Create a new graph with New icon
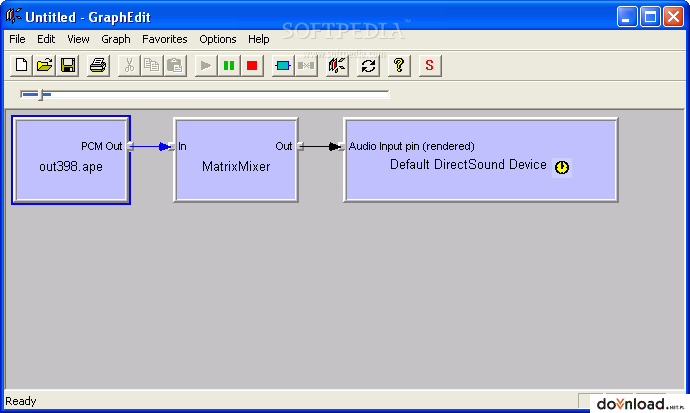The image size is (690, 413). 21,66
